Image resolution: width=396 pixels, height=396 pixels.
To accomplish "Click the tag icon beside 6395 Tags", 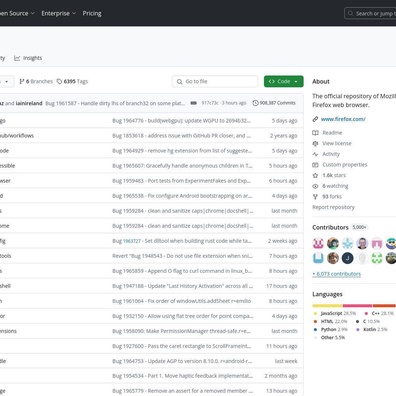I will 59,81.
